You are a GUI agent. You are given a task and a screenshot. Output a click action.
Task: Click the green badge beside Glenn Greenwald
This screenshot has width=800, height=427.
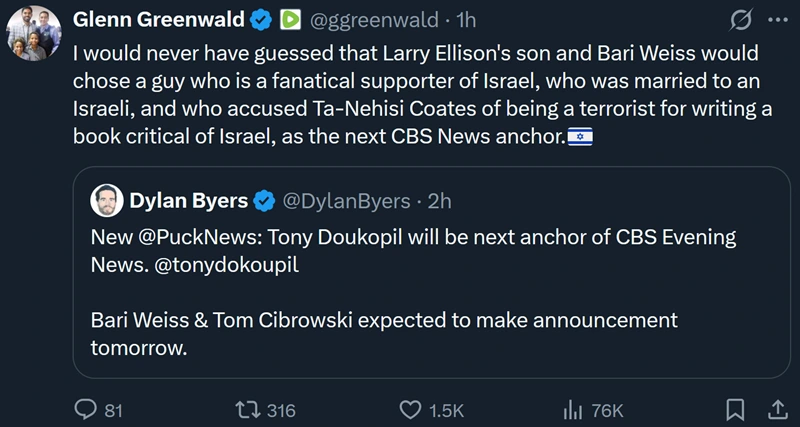tap(289, 19)
